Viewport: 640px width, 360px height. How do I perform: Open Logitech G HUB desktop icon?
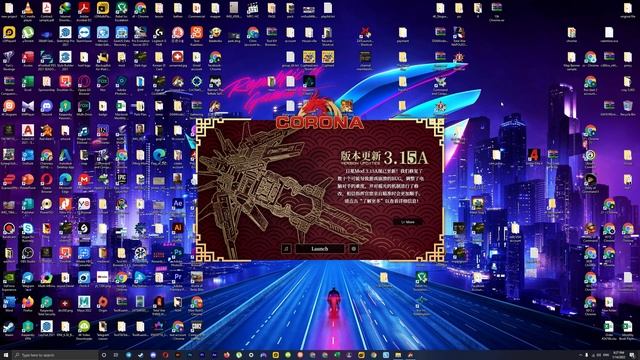pos(159,35)
